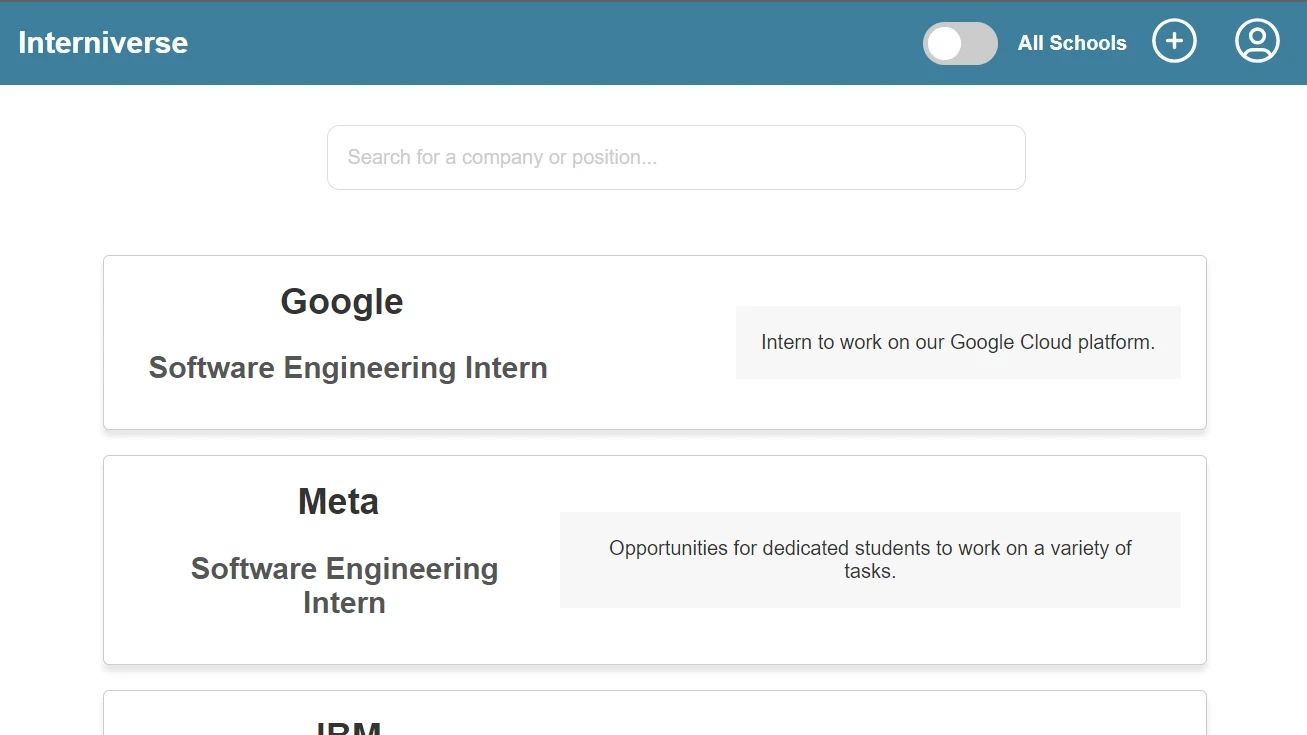Screen dimensions: 1307x735
Task: Click the Meta opportunities description text
Action: tap(869, 560)
